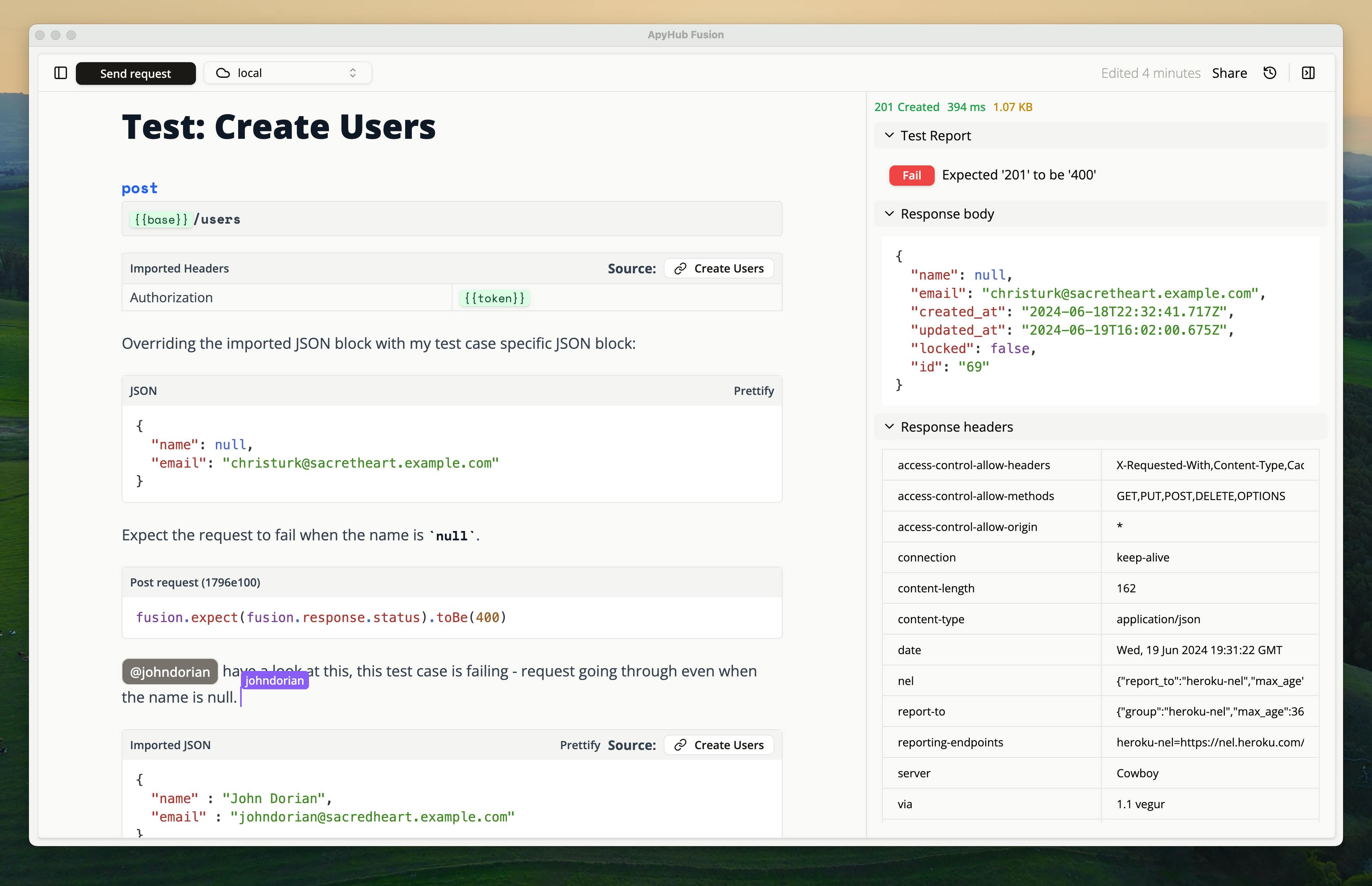
Task: Click the @johndorian mention chip
Action: [x=170, y=672]
